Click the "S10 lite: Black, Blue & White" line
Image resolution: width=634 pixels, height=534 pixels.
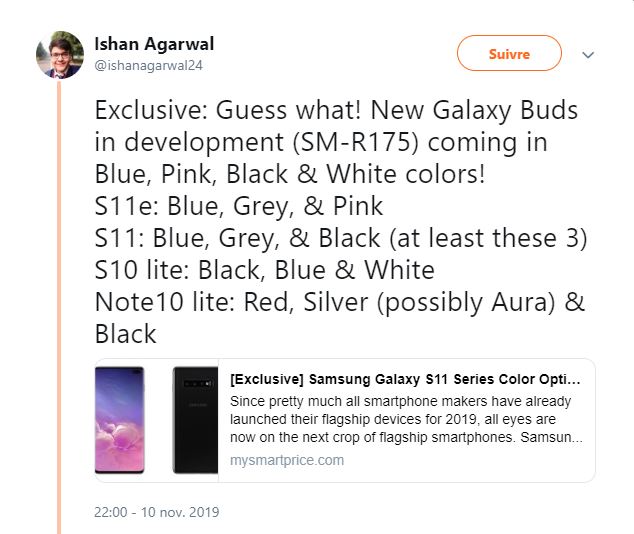264,270
